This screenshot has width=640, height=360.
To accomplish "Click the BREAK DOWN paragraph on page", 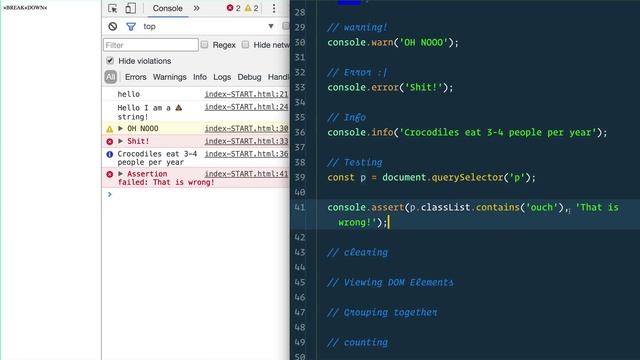I will point(25,7).
